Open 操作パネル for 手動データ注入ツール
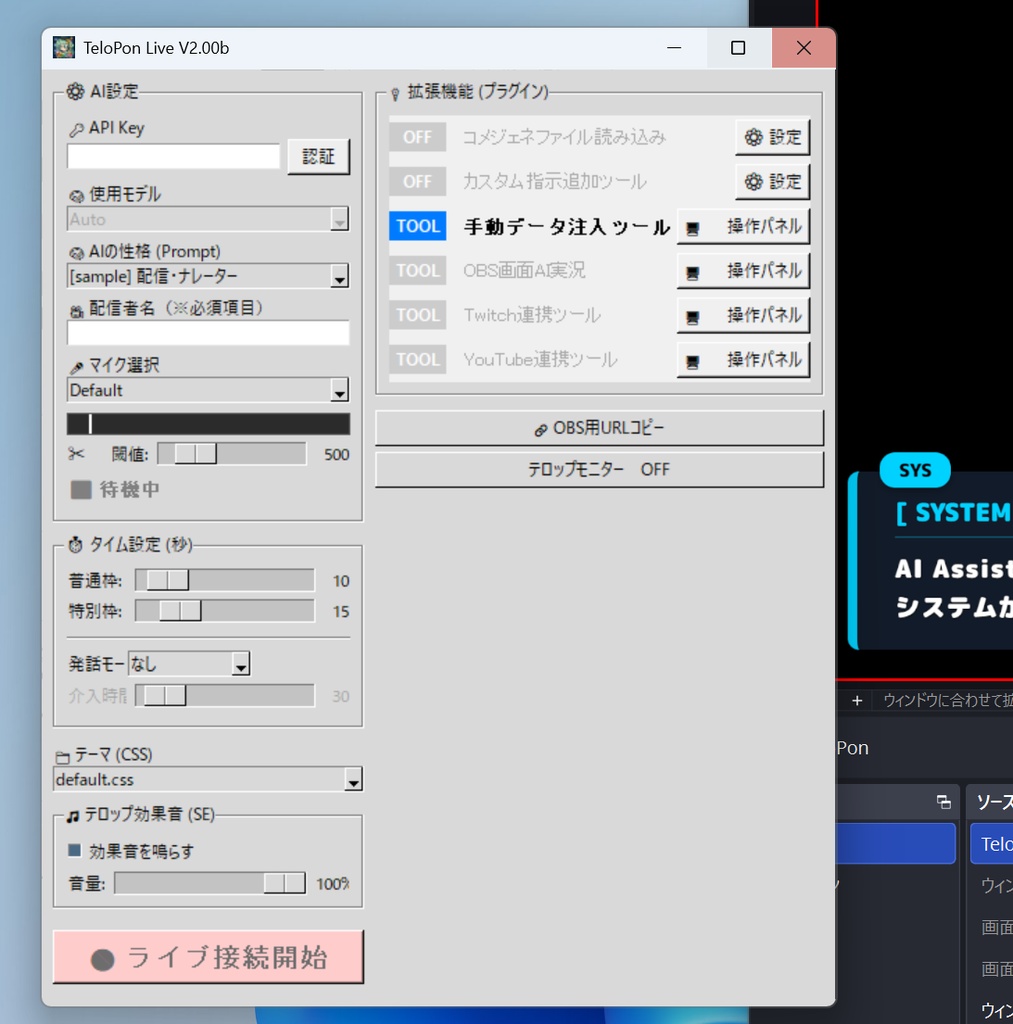 coord(743,226)
